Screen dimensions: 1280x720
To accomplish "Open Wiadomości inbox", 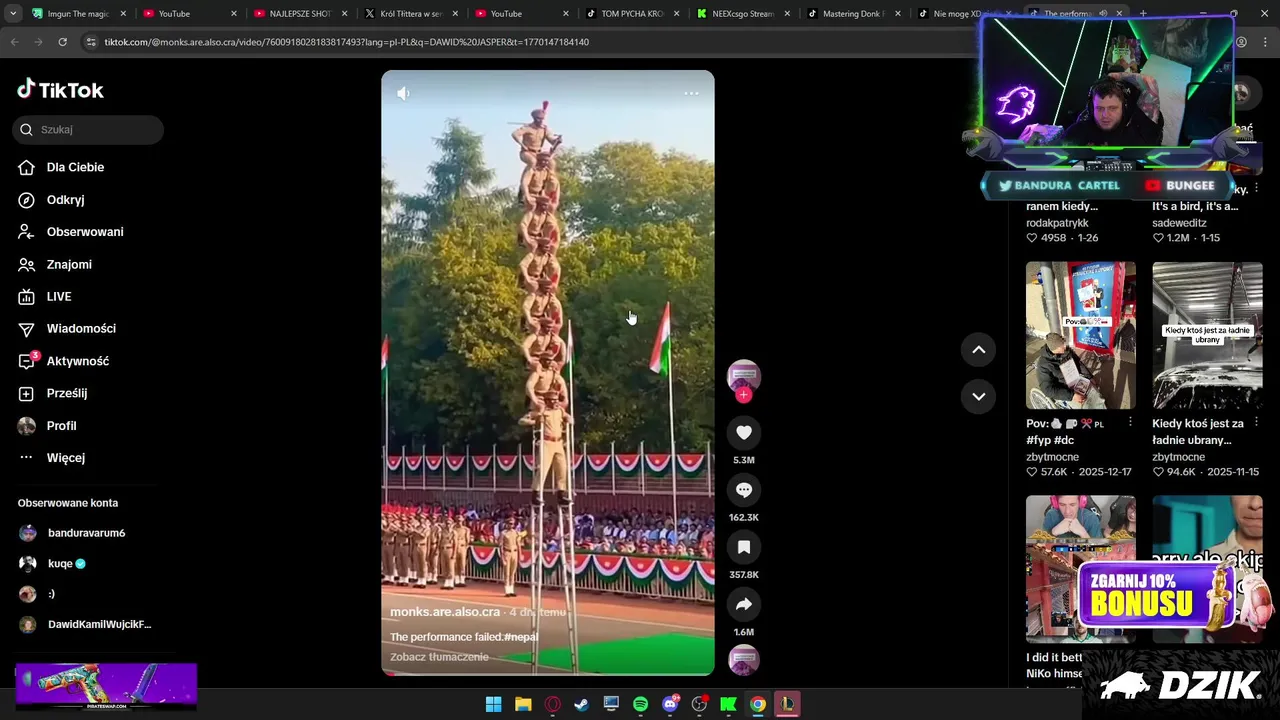I will tap(67, 329).
